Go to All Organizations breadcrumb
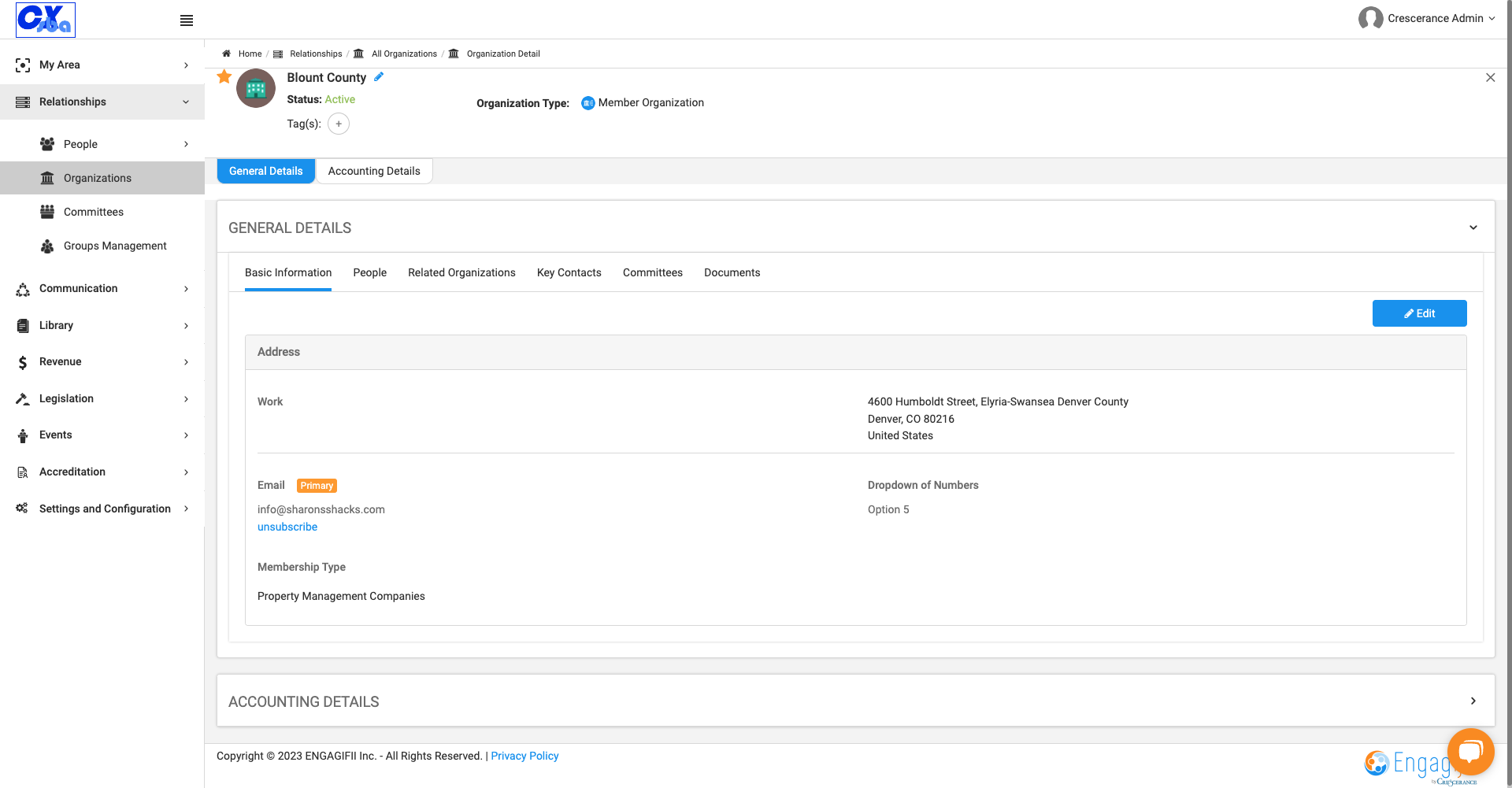 click(404, 54)
